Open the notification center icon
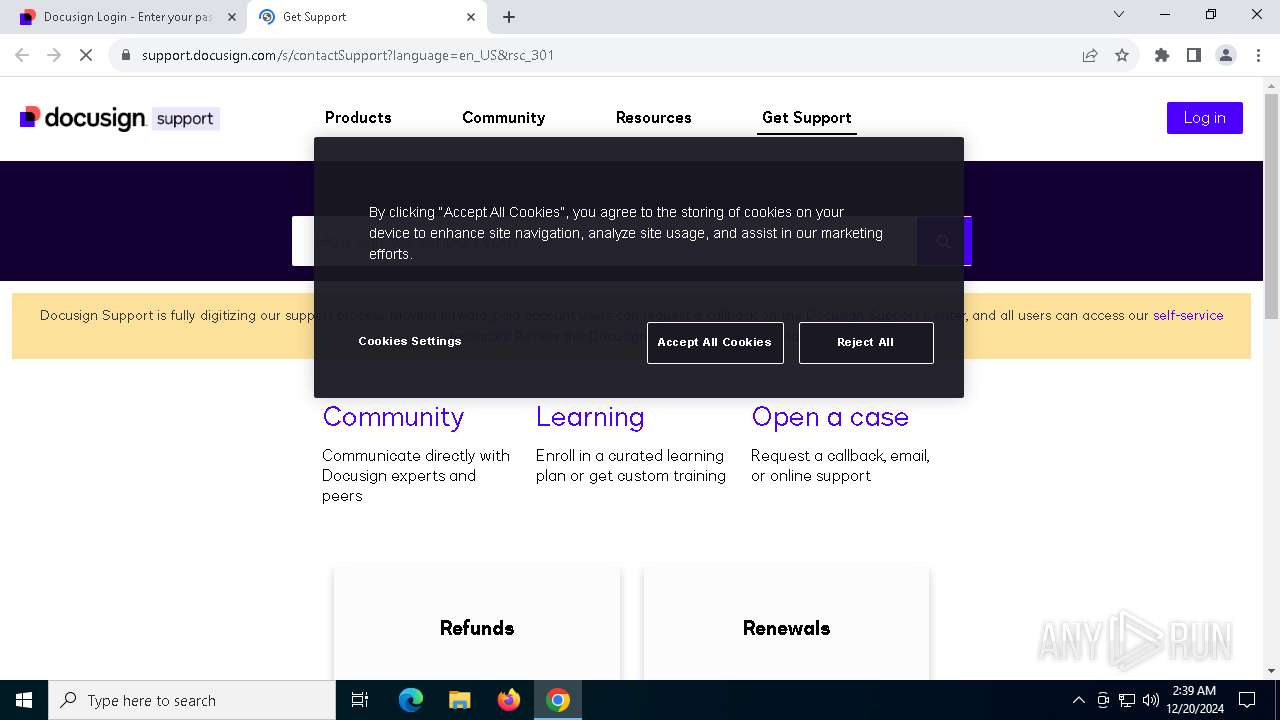1280x720 pixels. [1247, 700]
